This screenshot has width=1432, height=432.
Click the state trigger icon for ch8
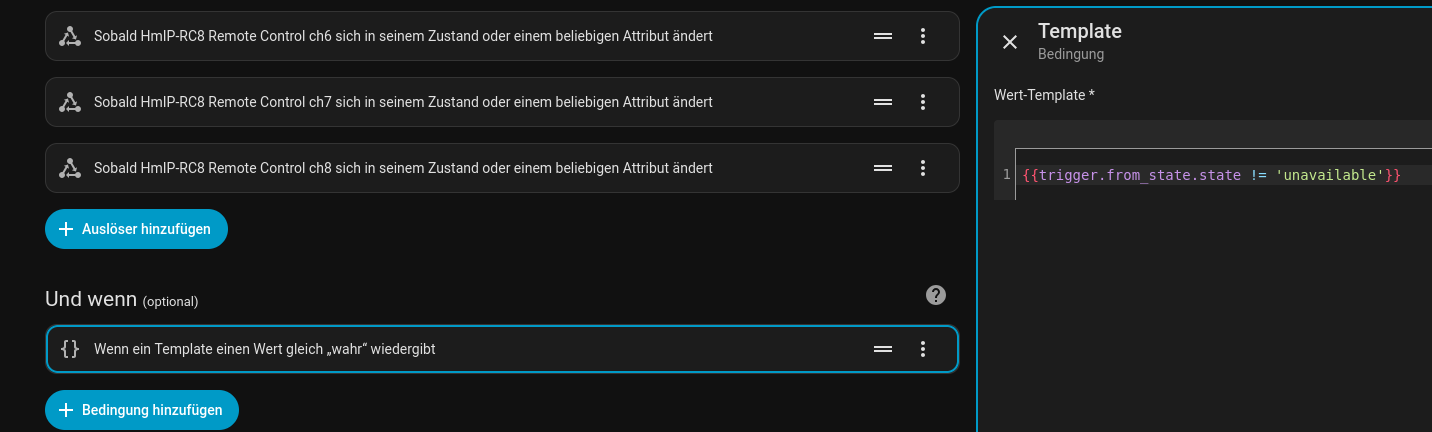tap(69, 168)
